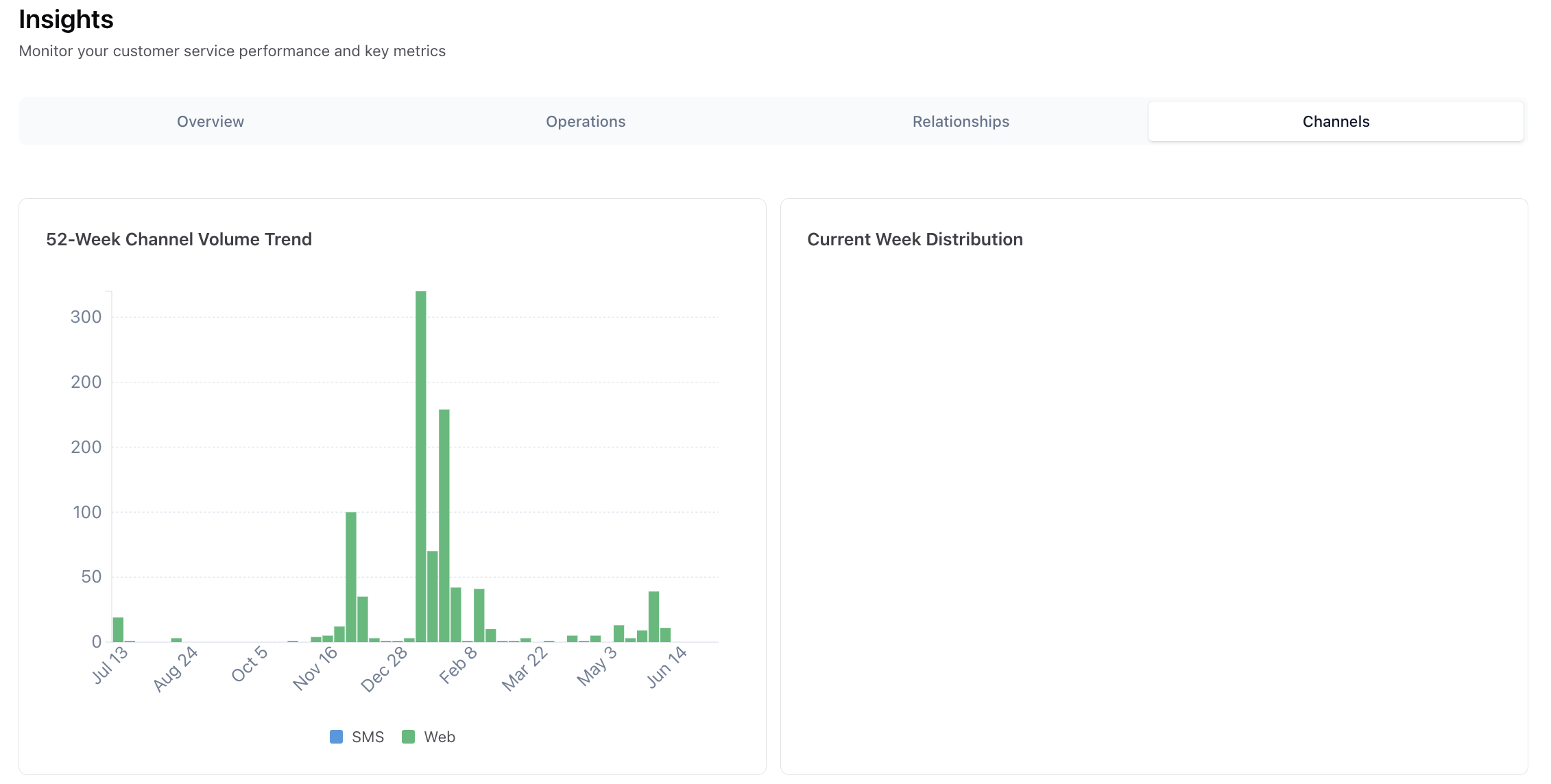
Task: Select the Relationships tab
Action: pyautogui.click(x=961, y=121)
